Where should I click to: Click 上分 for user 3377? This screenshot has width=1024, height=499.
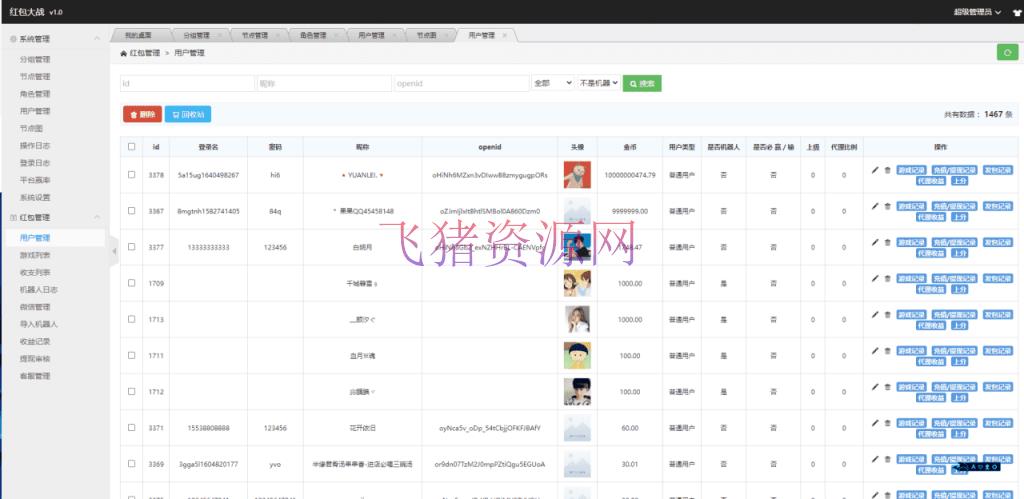959,253
